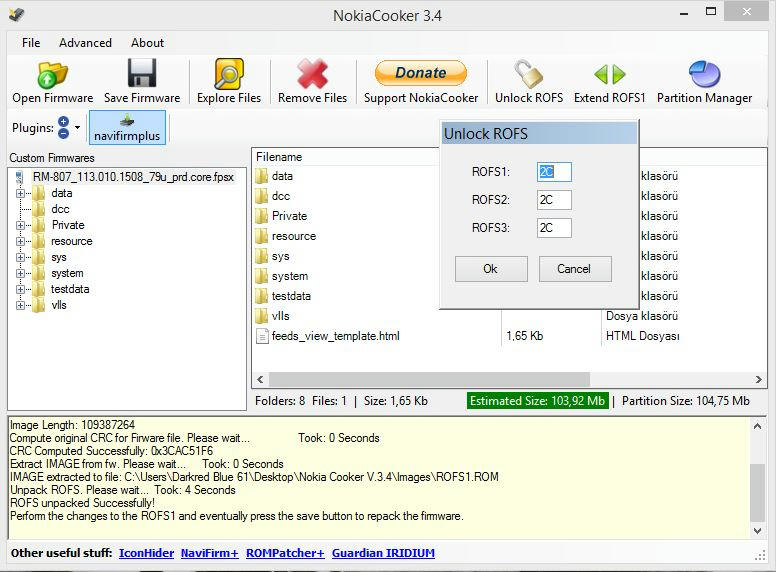
Task: Open Partition Manager pie chart icon
Action: (x=704, y=74)
